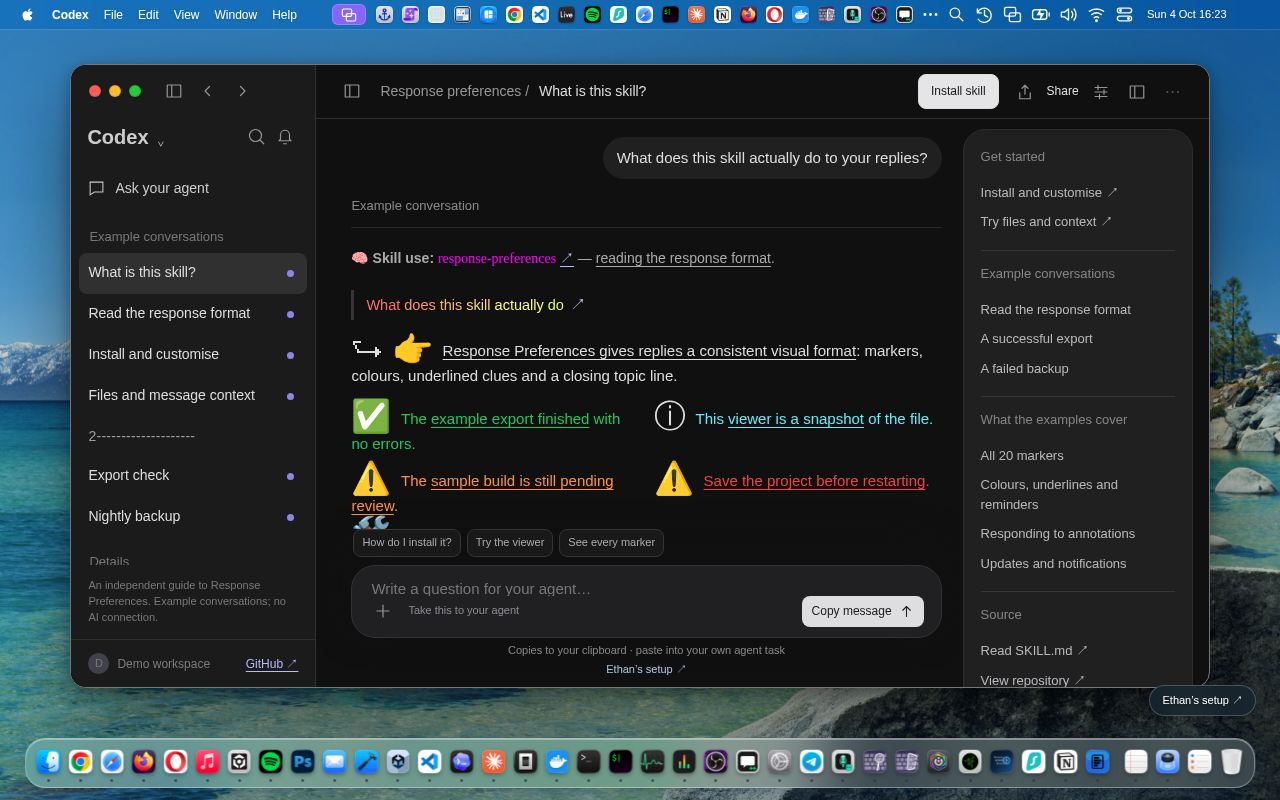Open search in the Codex sidebar
The image size is (1280, 800).
257,137
